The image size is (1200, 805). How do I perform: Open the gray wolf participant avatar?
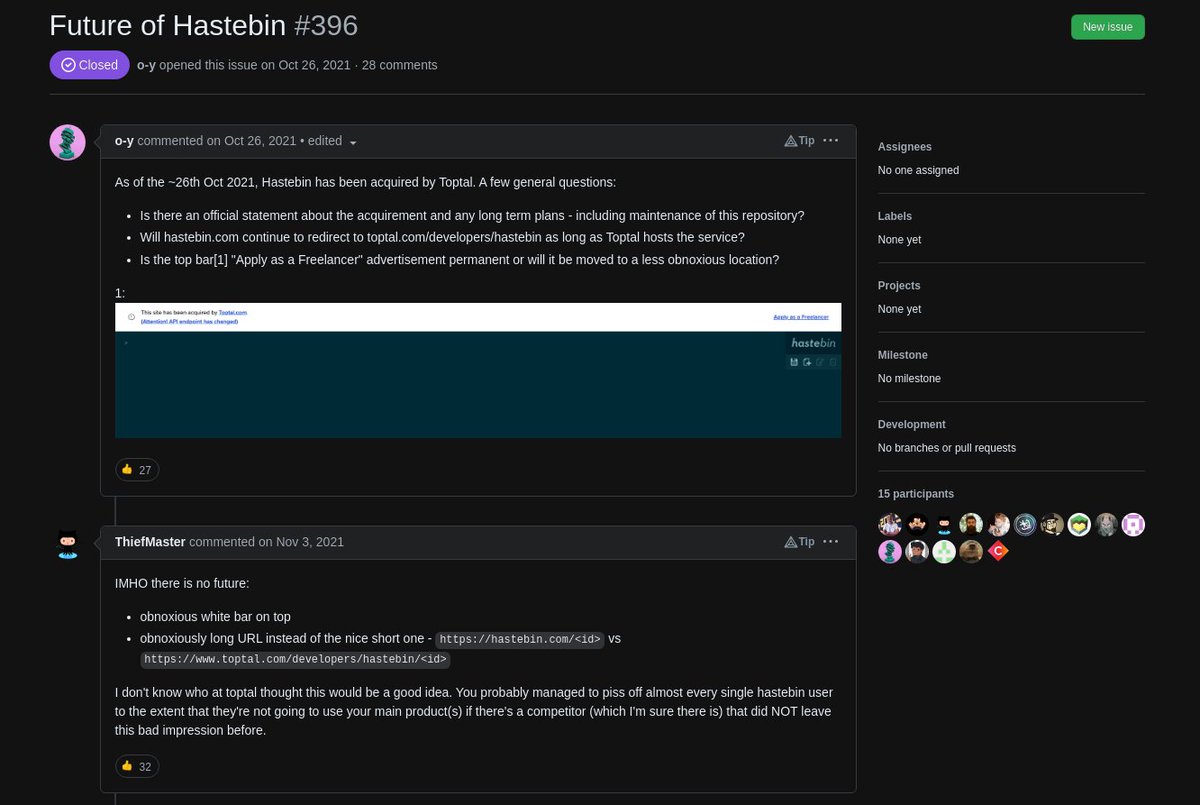click(x=1106, y=524)
